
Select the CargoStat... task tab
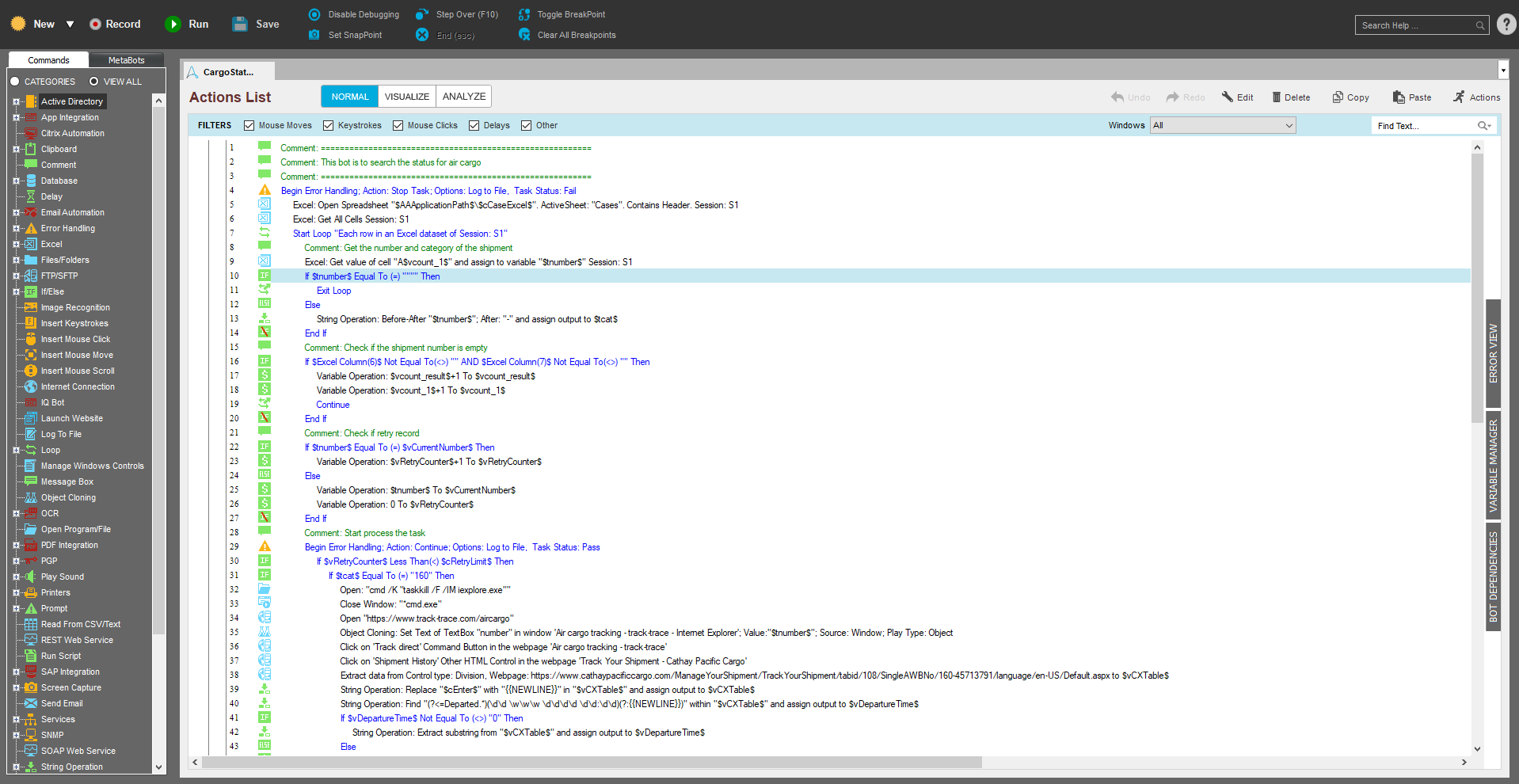tap(229, 72)
